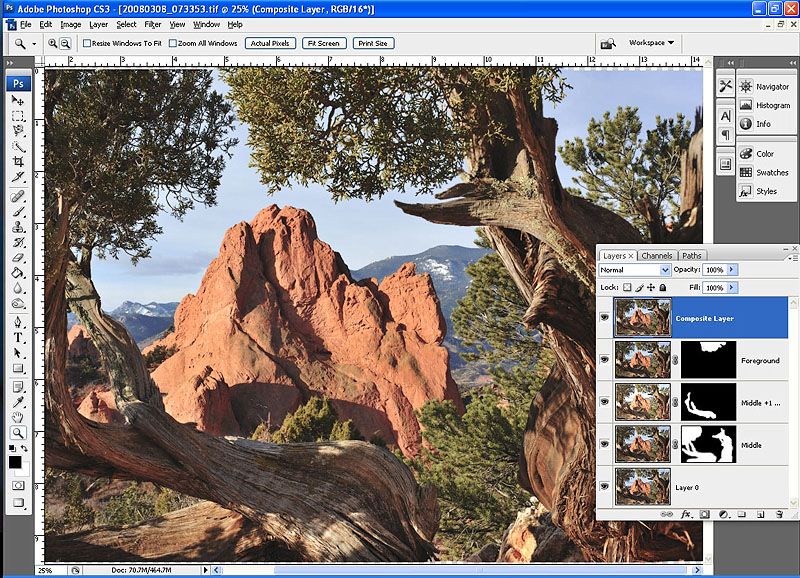800x578 pixels.
Task: Enable Resize Windows To Fit checkbox
Action: tap(87, 44)
